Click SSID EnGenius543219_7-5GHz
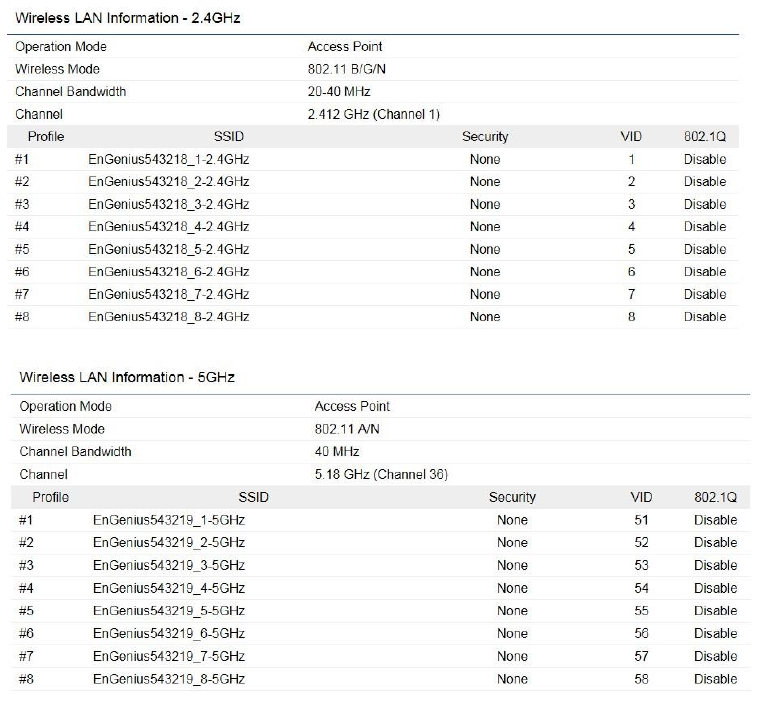Viewport: 762px width, 701px height. point(169,656)
